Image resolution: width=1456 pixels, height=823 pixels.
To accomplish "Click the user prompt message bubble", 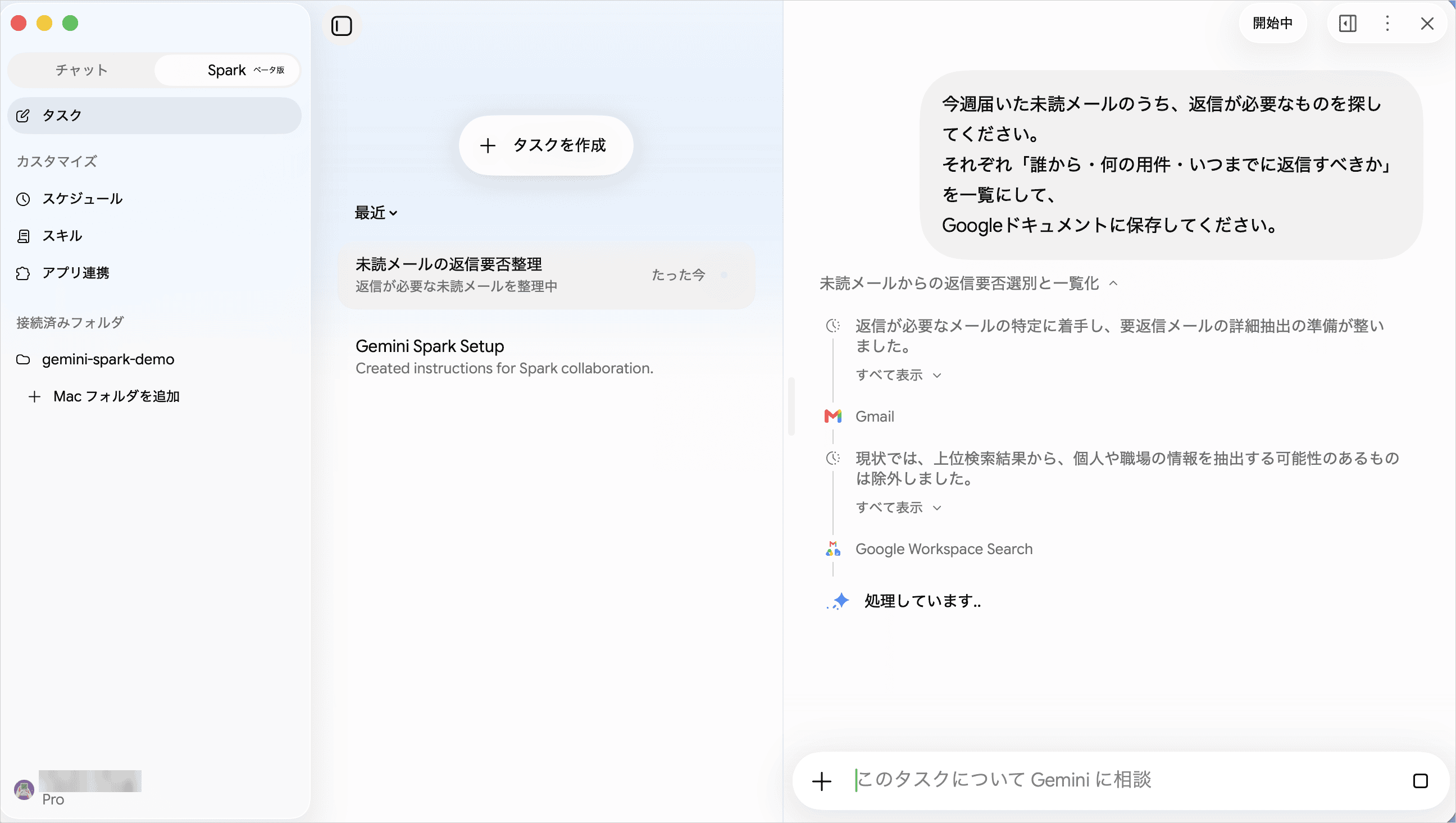I will pos(1171,165).
